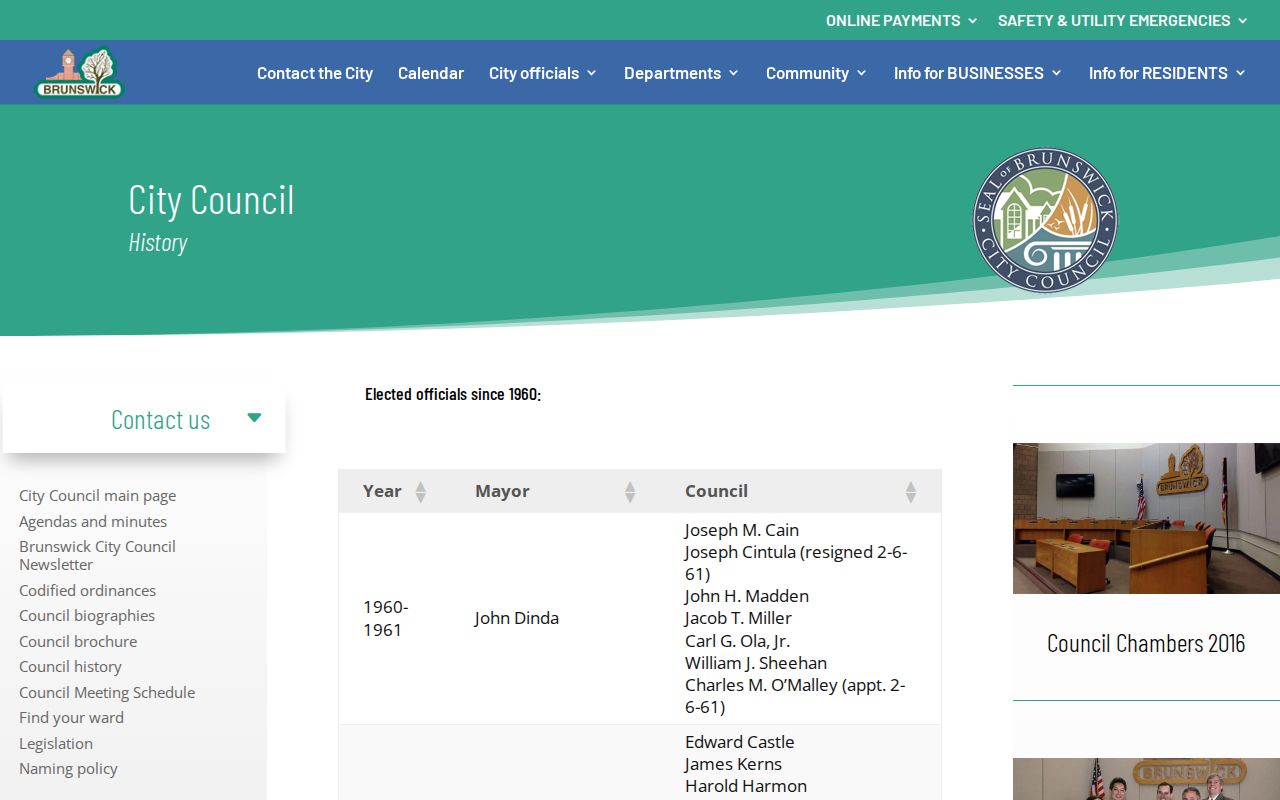Click mayor name John Dinda
The image size is (1280, 800).
pyautogui.click(x=517, y=618)
